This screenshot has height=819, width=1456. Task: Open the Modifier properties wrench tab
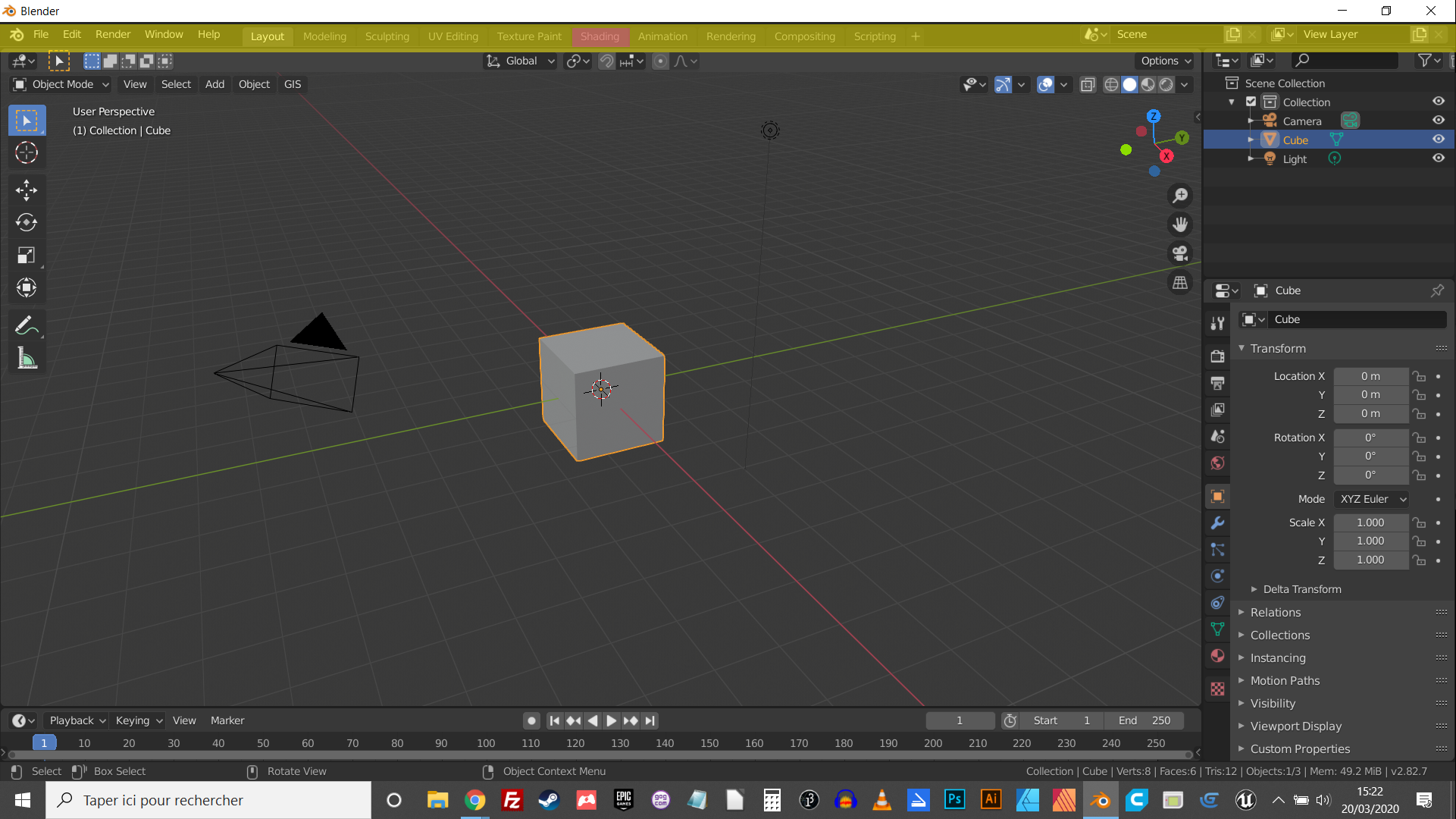pos(1218,523)
